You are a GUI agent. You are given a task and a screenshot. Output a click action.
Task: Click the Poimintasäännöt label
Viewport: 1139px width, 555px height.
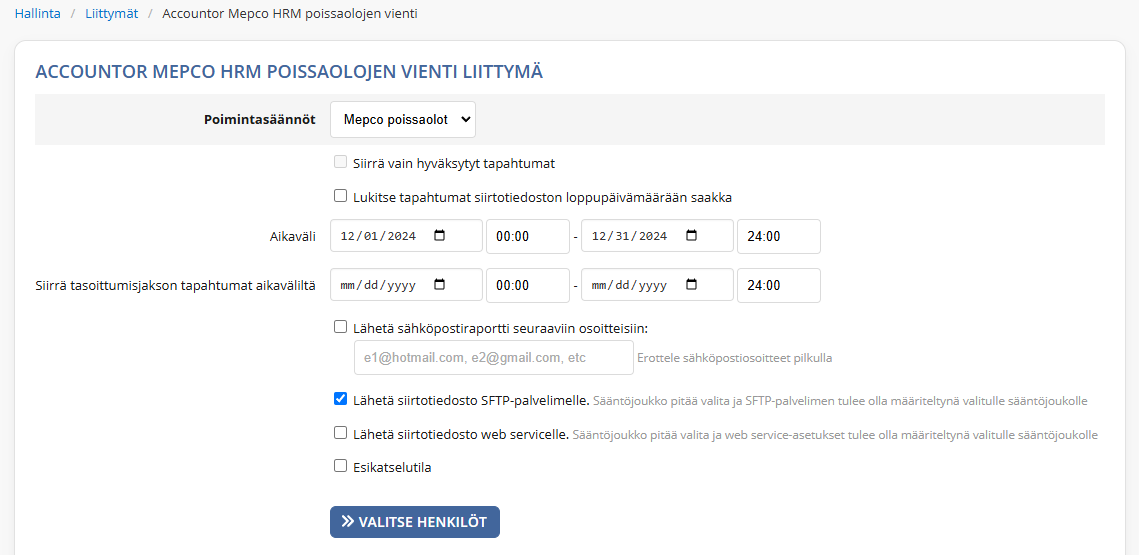260,120
